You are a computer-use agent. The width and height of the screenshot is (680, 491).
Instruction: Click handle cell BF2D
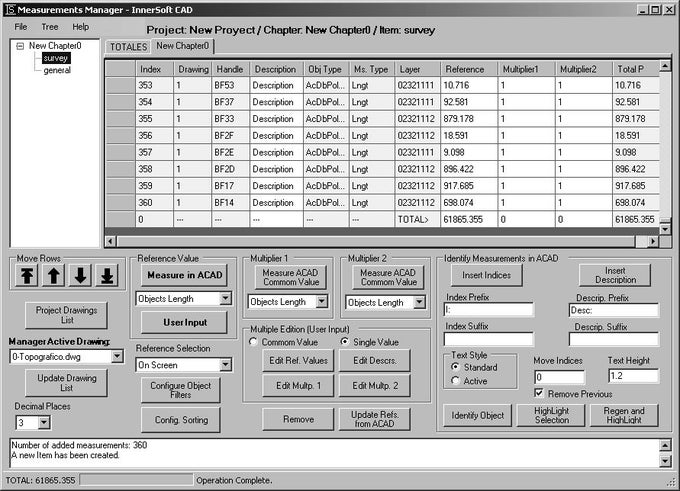(230, 169)
